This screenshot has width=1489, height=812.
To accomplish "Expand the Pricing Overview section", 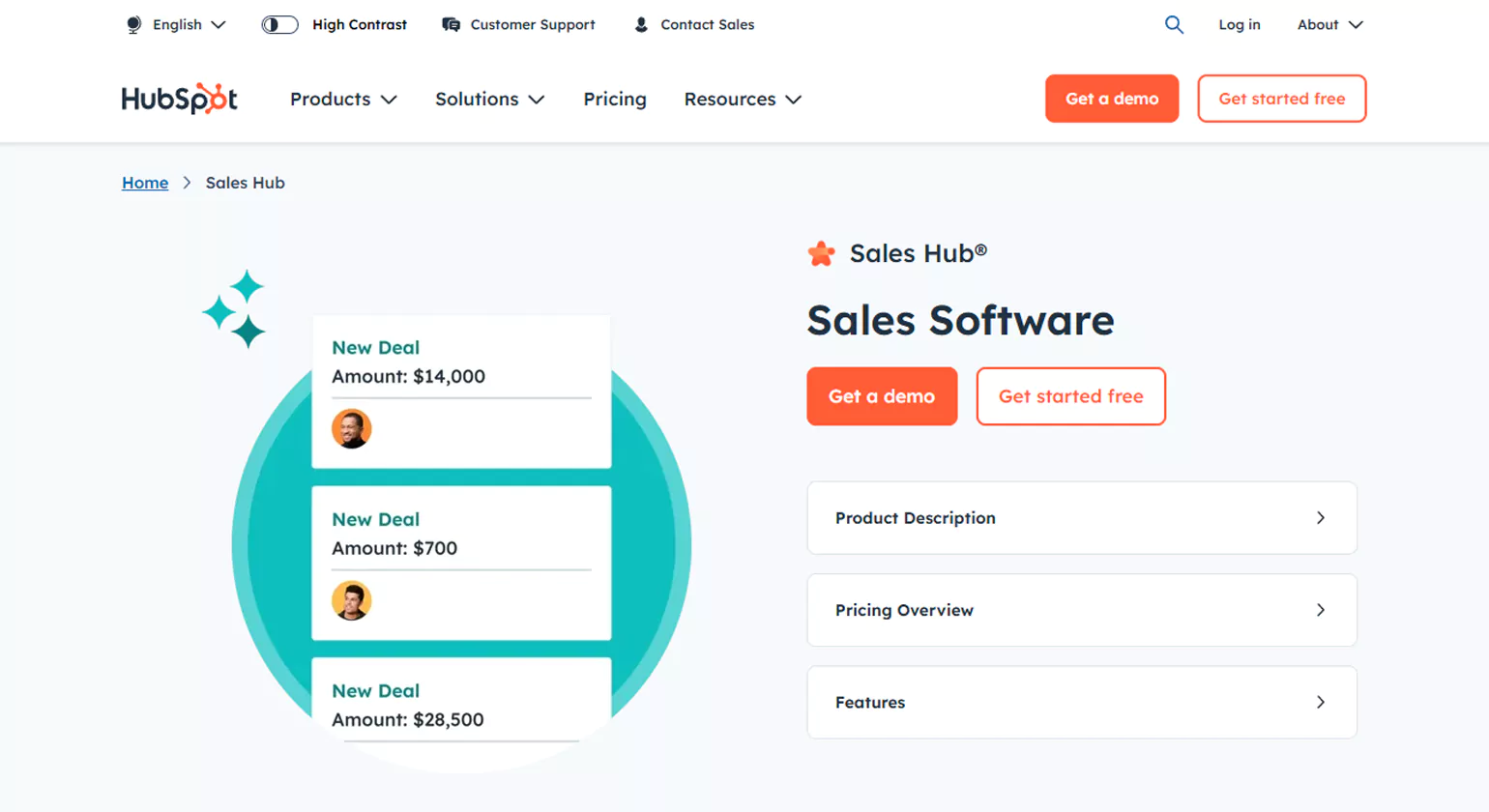I will pos(1081,610).
